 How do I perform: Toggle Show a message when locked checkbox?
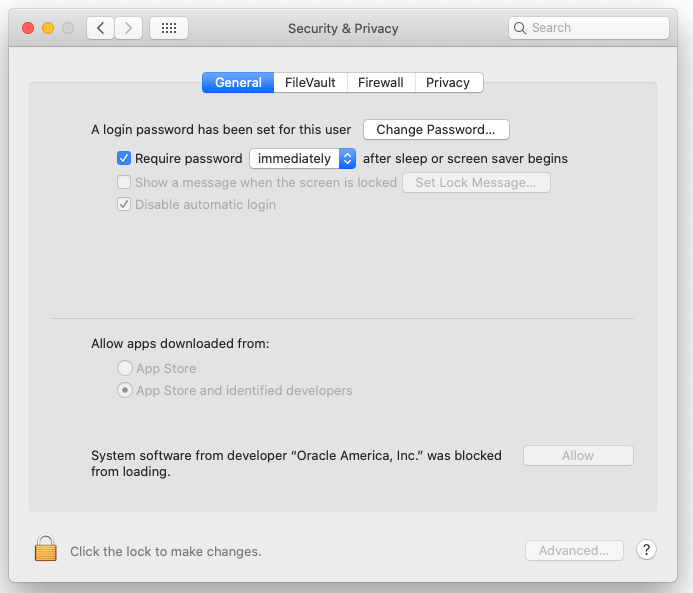pos(124,182)
